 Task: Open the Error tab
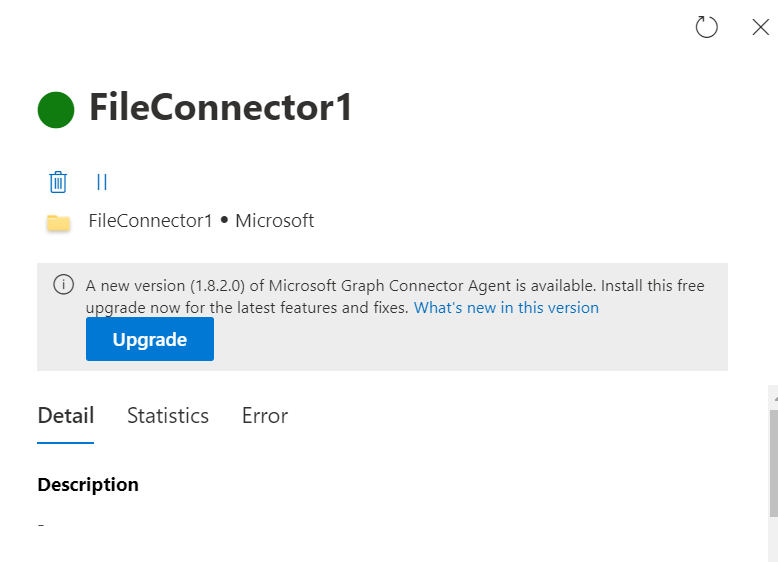tap(265, 416)
